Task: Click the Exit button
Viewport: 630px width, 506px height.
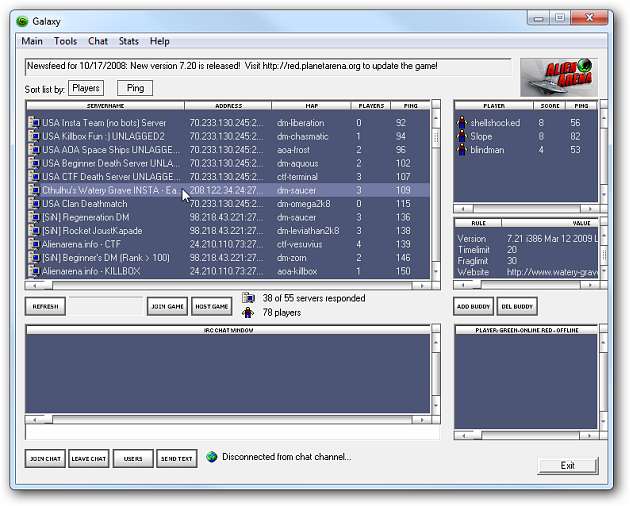Action: click(x=567, y=466)
